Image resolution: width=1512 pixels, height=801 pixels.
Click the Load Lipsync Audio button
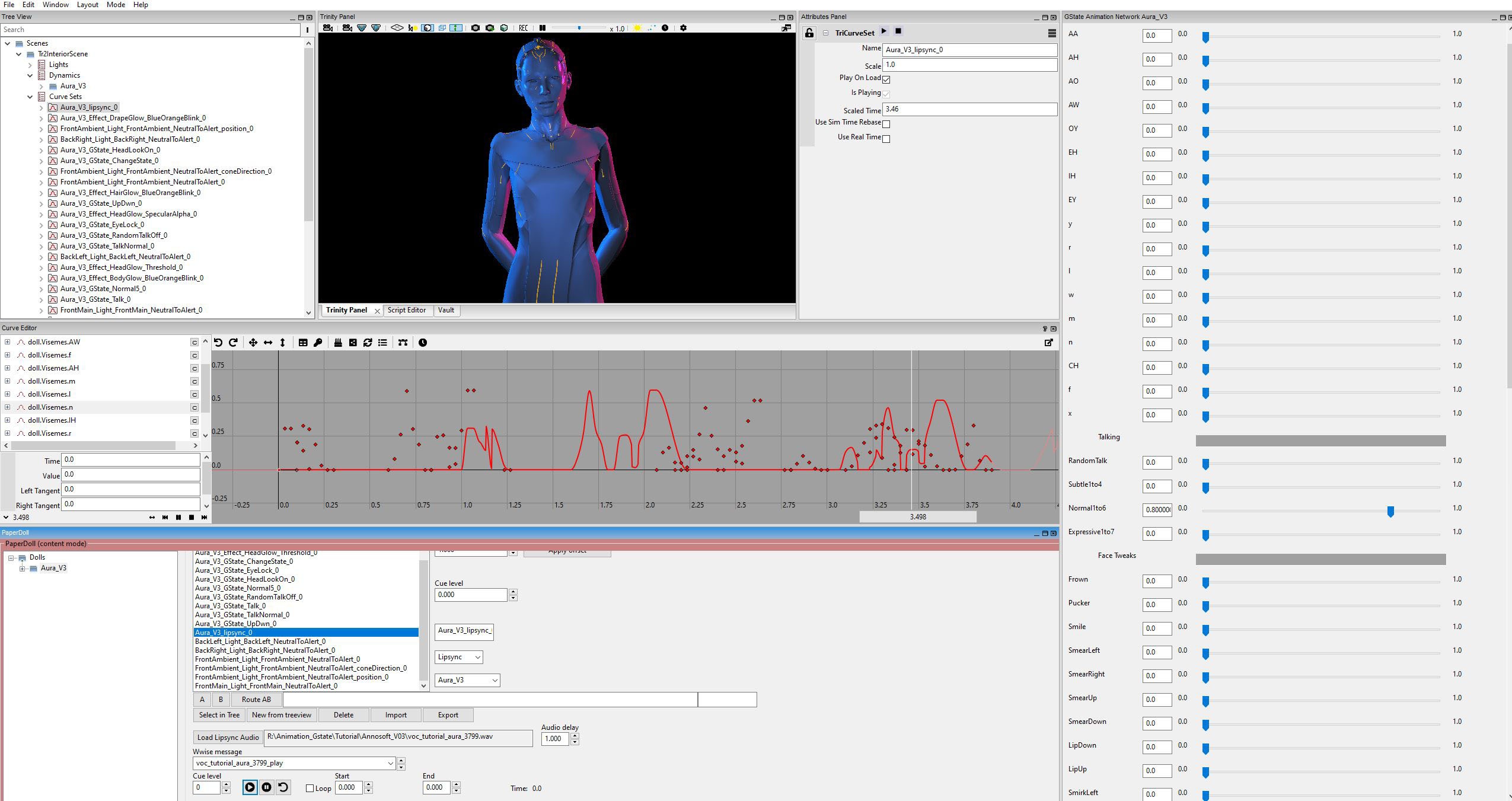228,738
